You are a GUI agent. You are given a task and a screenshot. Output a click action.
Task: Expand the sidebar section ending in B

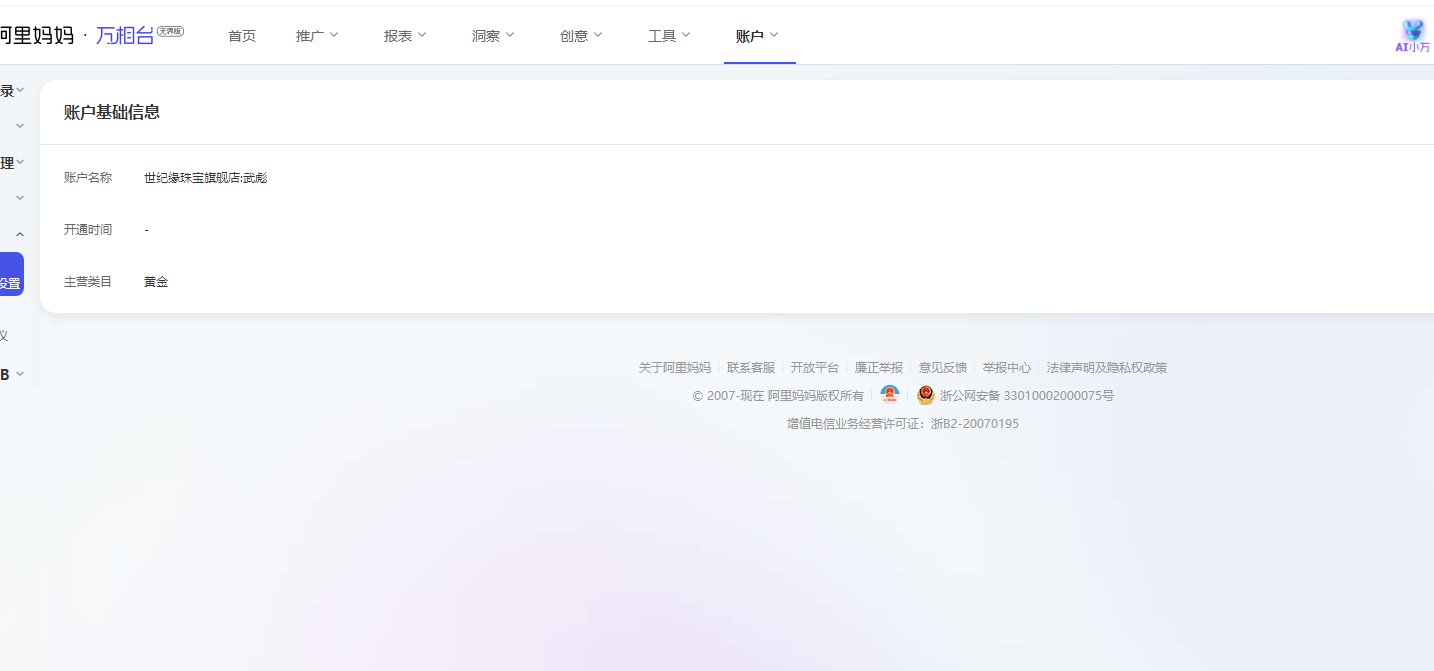pyautogui.click(x=12, y=374)
